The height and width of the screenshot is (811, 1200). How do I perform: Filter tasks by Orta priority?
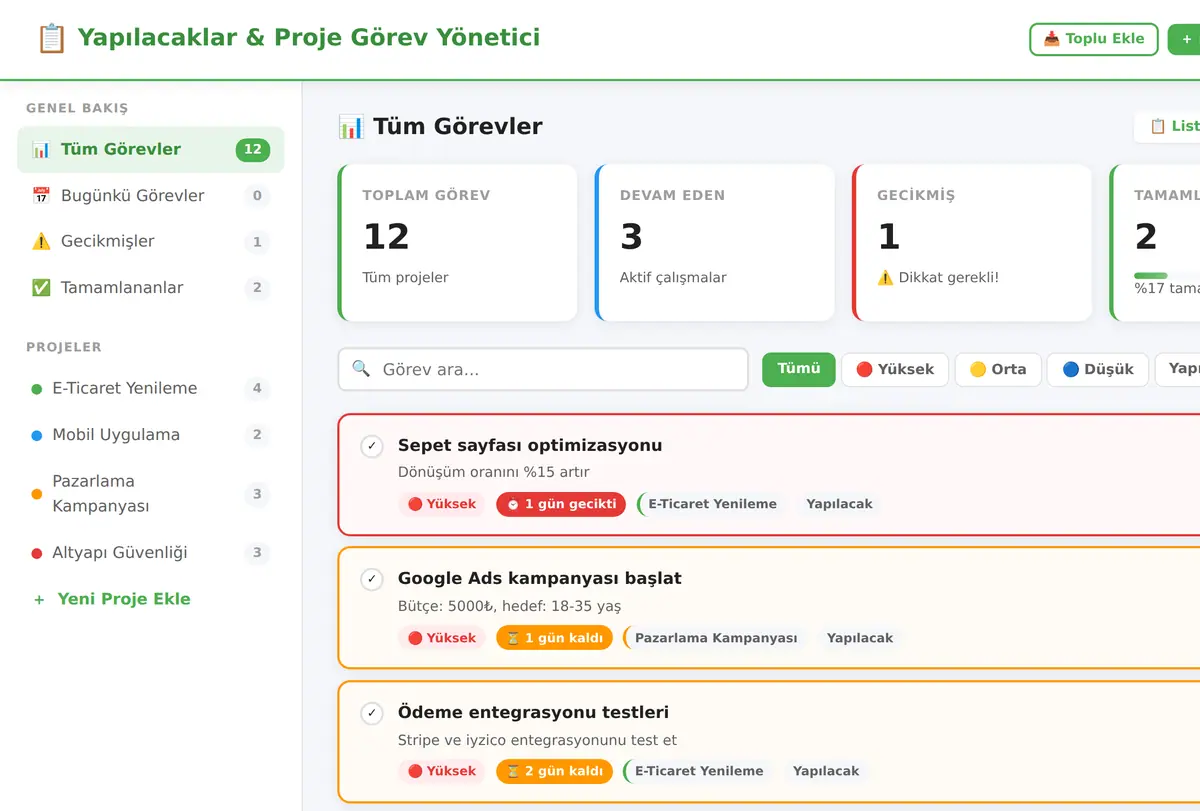(x=998, y=369)
